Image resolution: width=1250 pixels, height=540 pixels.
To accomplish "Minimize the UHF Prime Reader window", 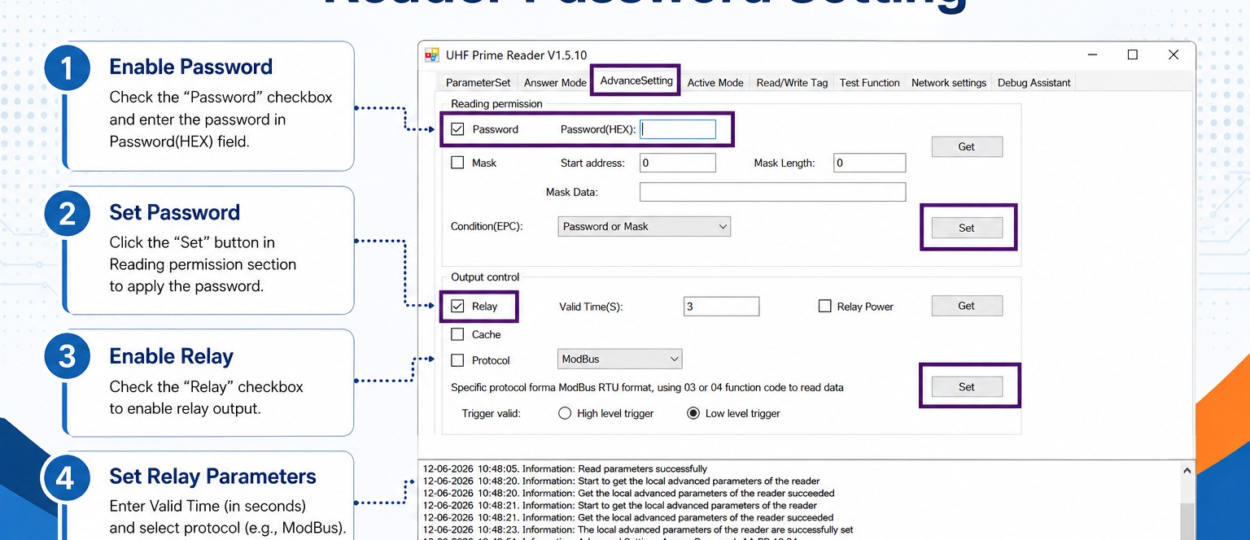I will click(1091, 55).
